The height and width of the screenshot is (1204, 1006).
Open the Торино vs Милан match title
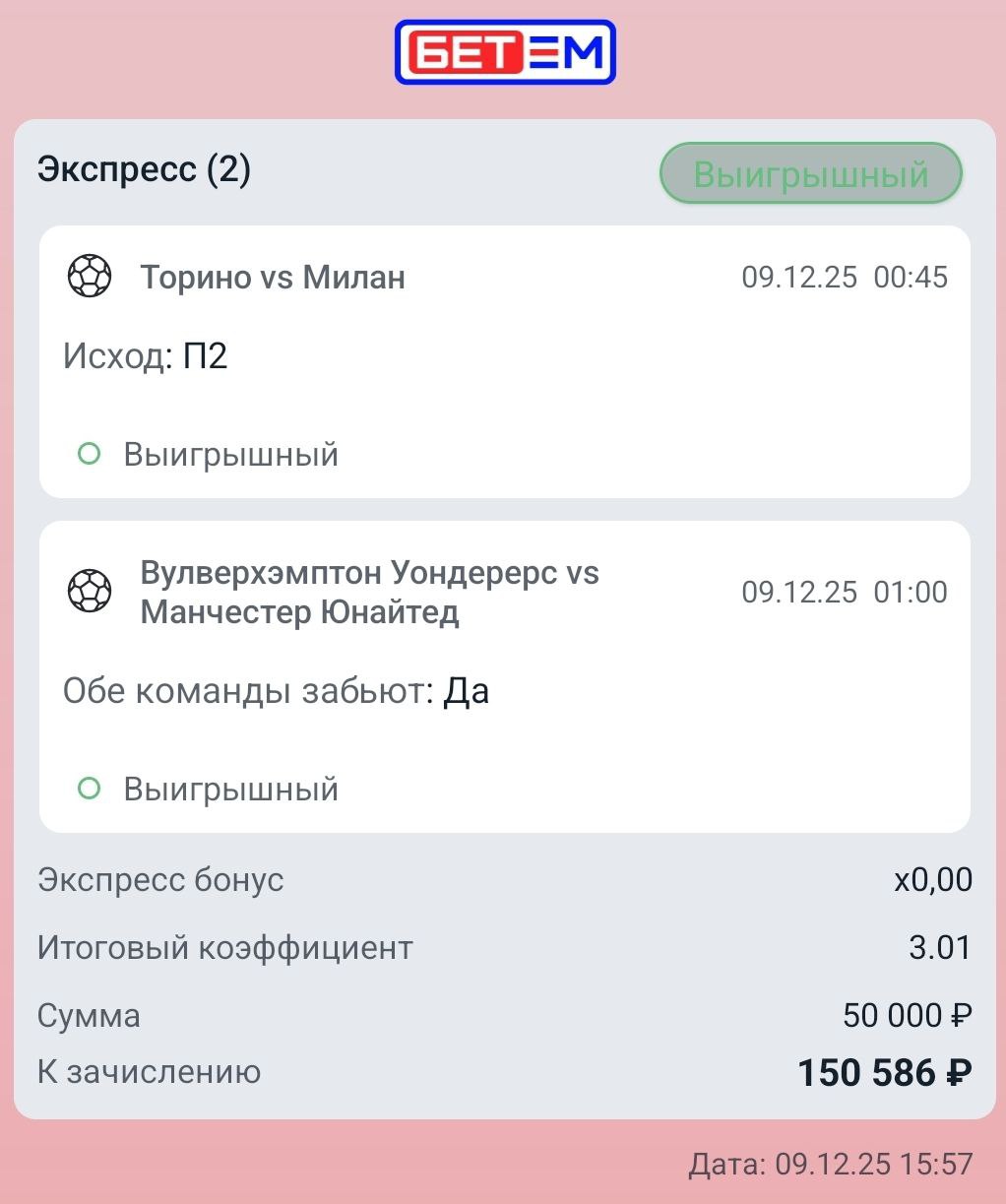pyautogui.click(x=273, y=278)
